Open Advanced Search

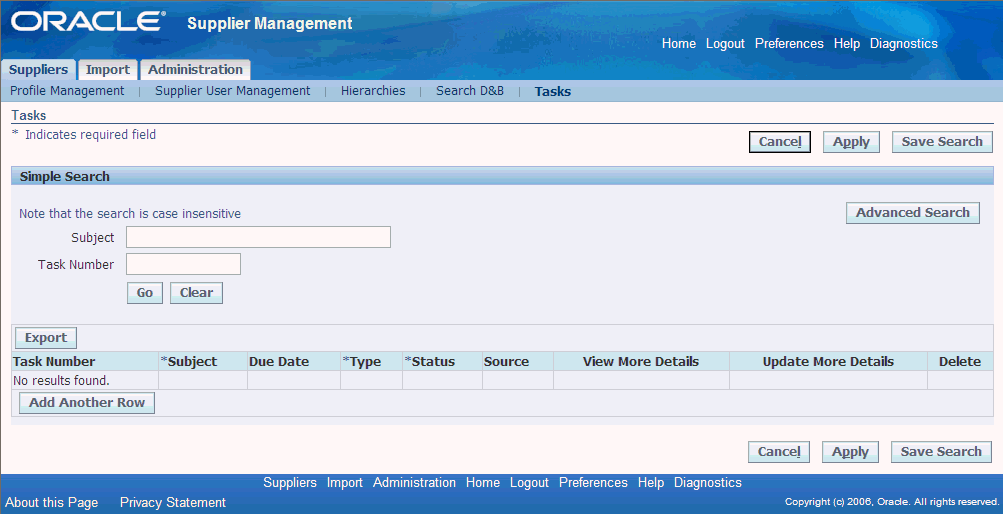913,213
